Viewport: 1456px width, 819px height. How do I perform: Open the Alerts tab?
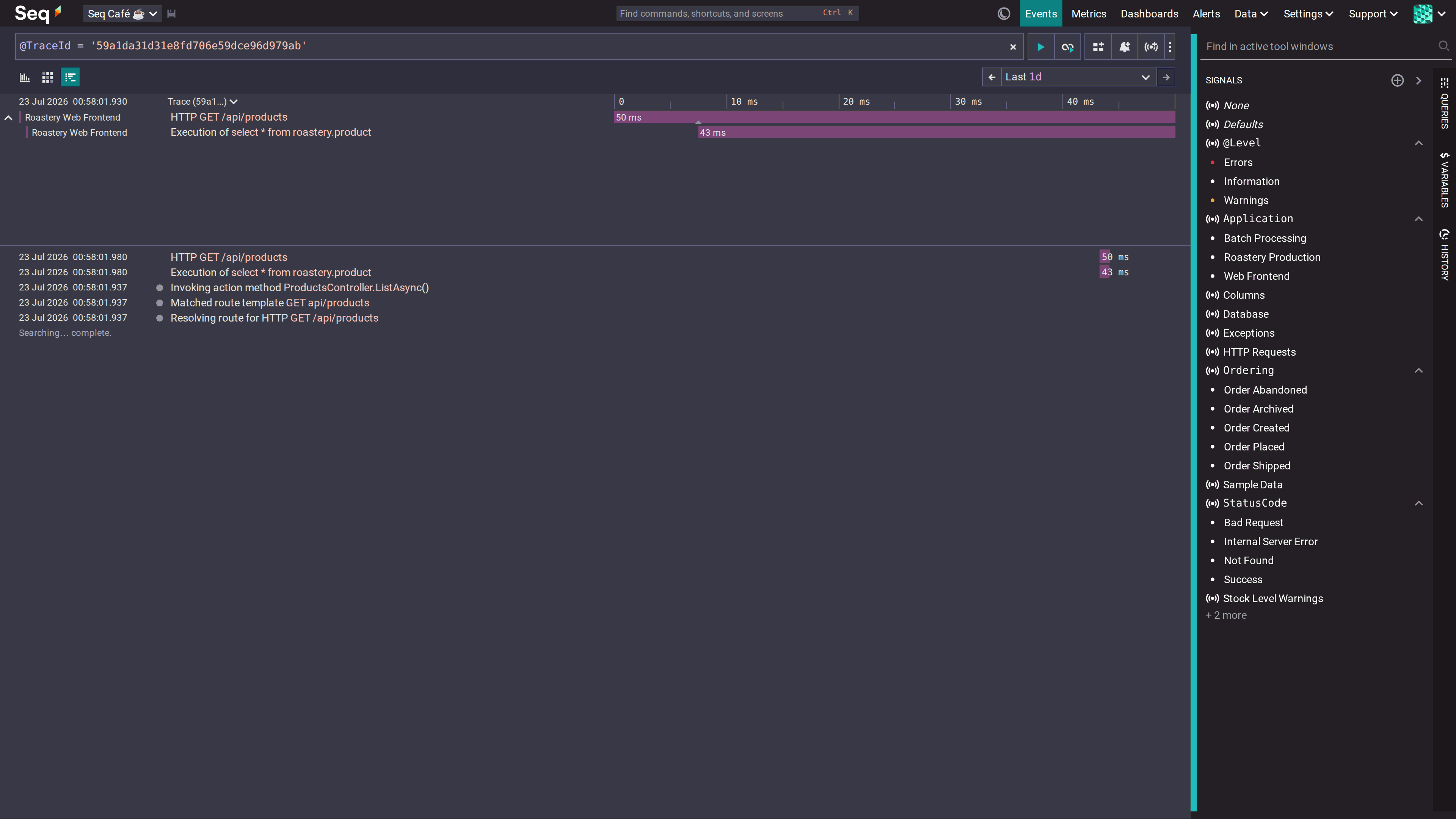pos(1206,14)
